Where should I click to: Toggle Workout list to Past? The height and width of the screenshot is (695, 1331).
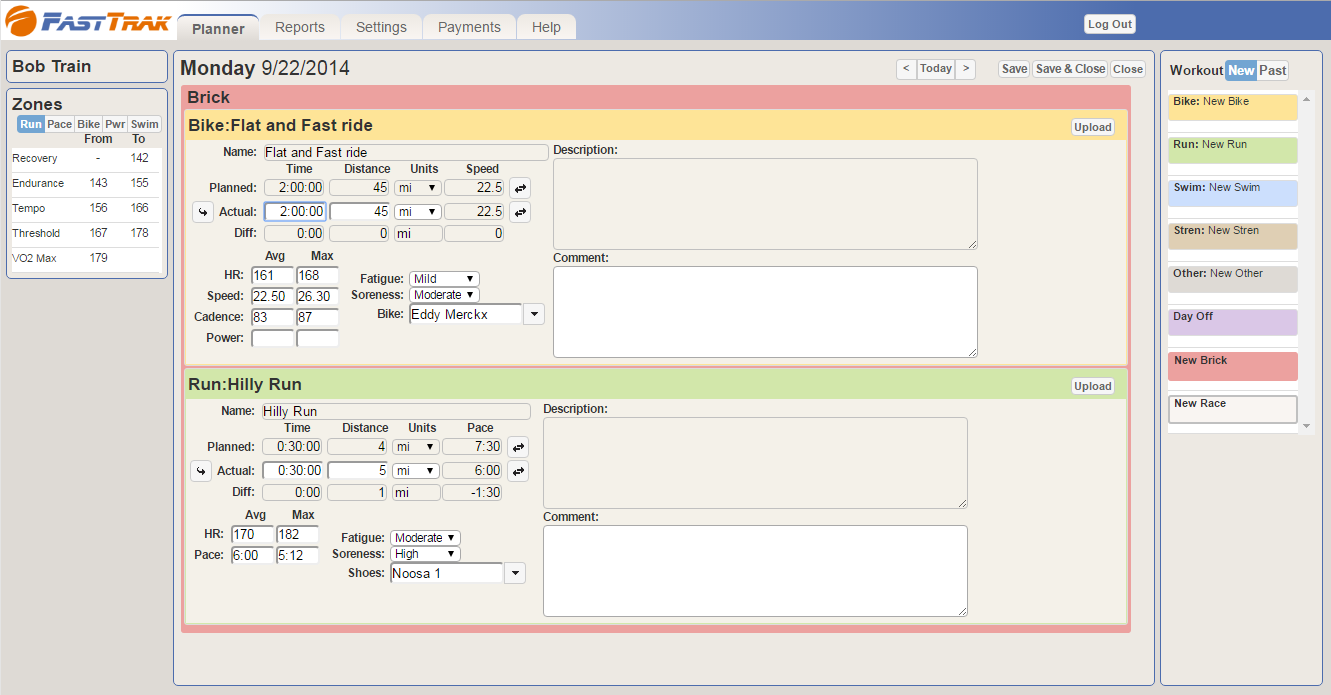1273,70
